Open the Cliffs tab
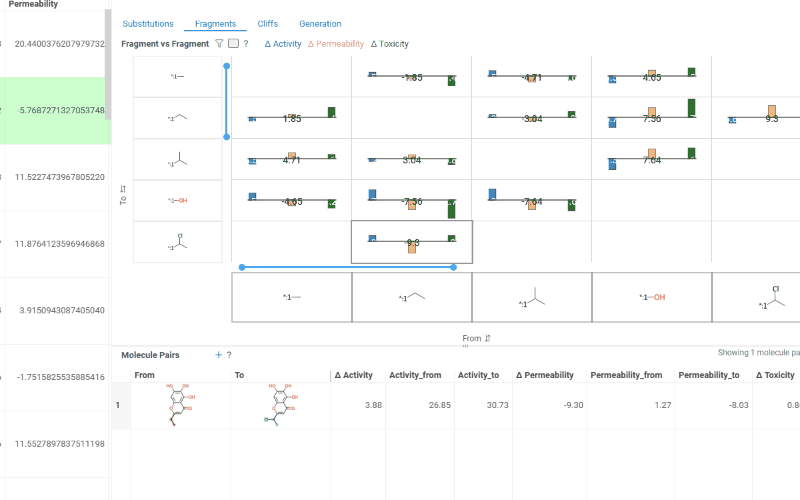Screen dimensions: 800x500 [x=268, y=24]
